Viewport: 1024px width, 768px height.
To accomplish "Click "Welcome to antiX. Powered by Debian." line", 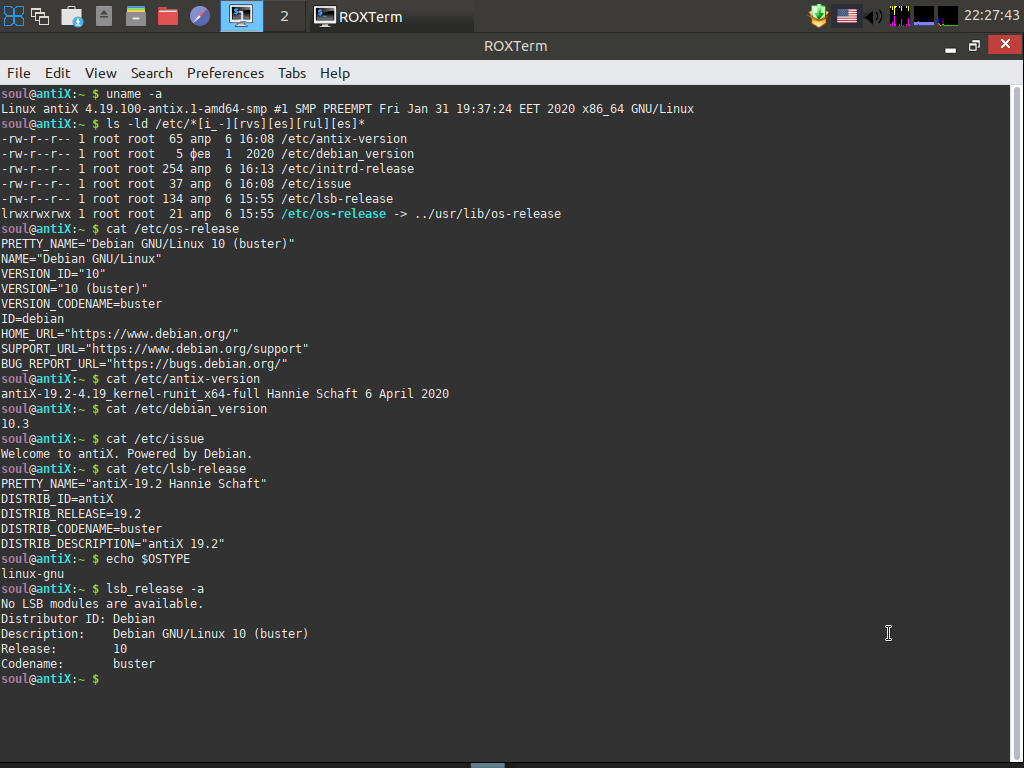I will click(127, 455).
